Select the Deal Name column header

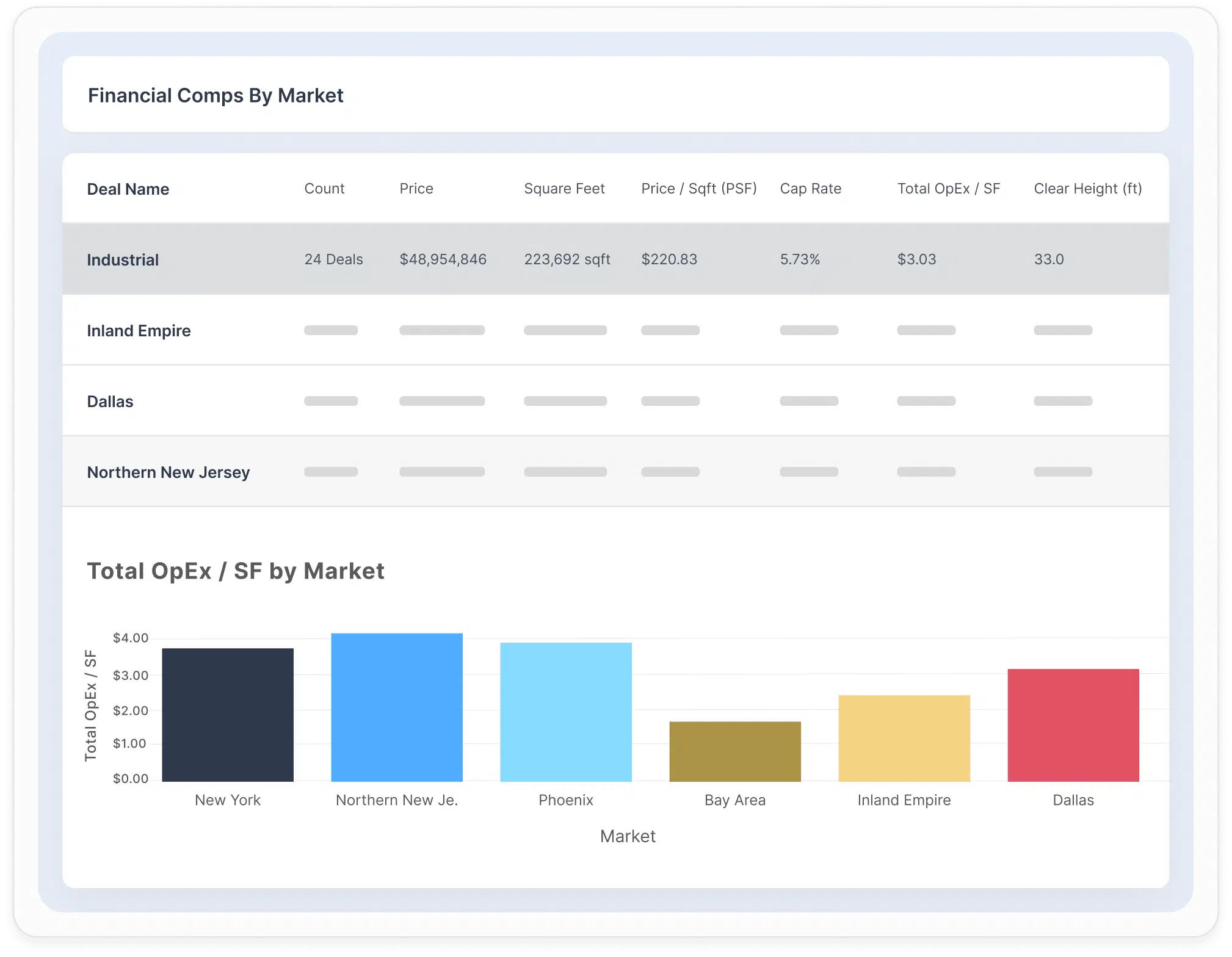pos(128,189)
